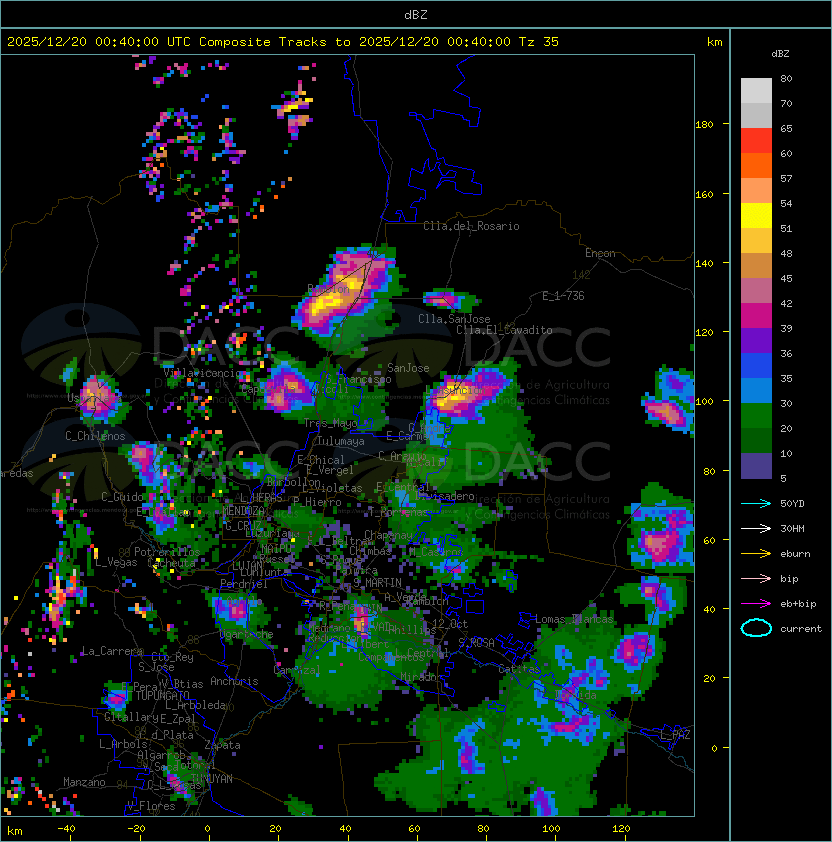Click the C_Guido label on map
832x842 pixels.
122,497
